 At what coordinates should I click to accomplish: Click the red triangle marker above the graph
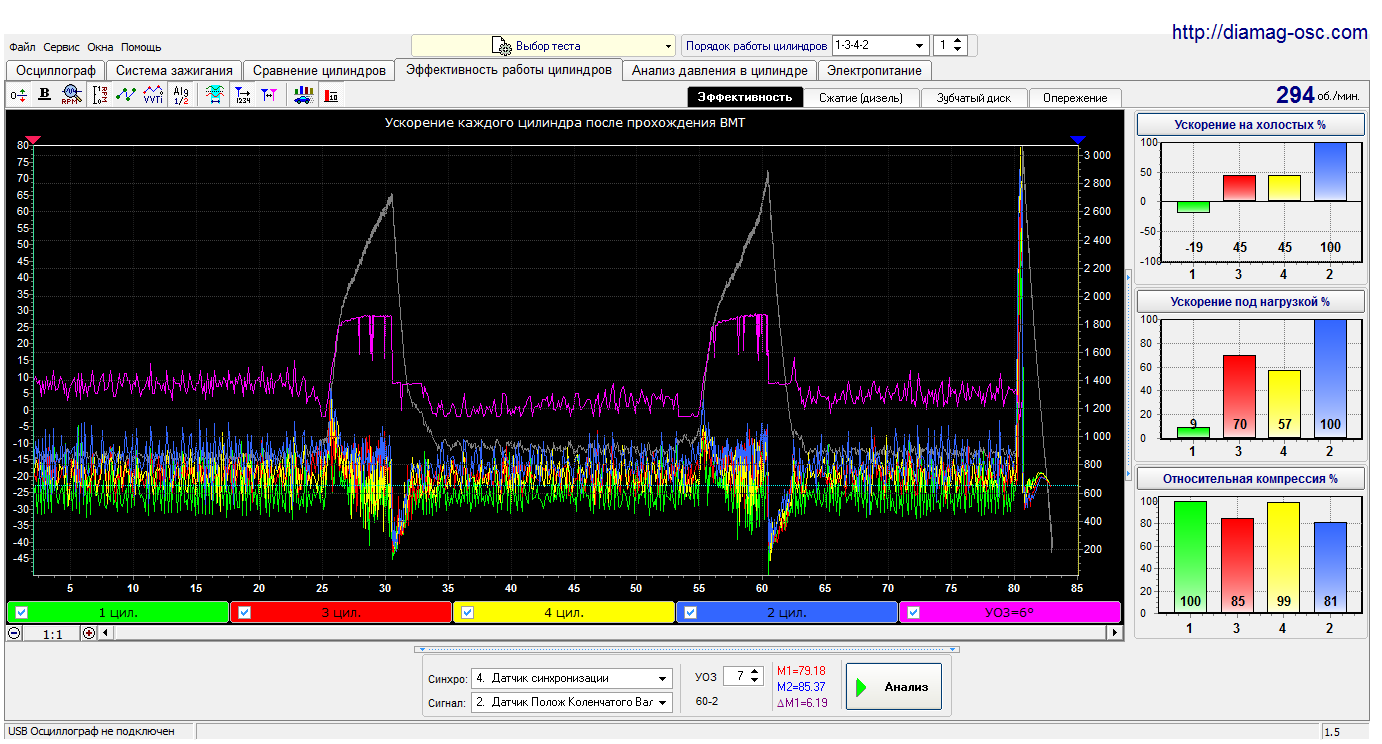click(33, 140)
